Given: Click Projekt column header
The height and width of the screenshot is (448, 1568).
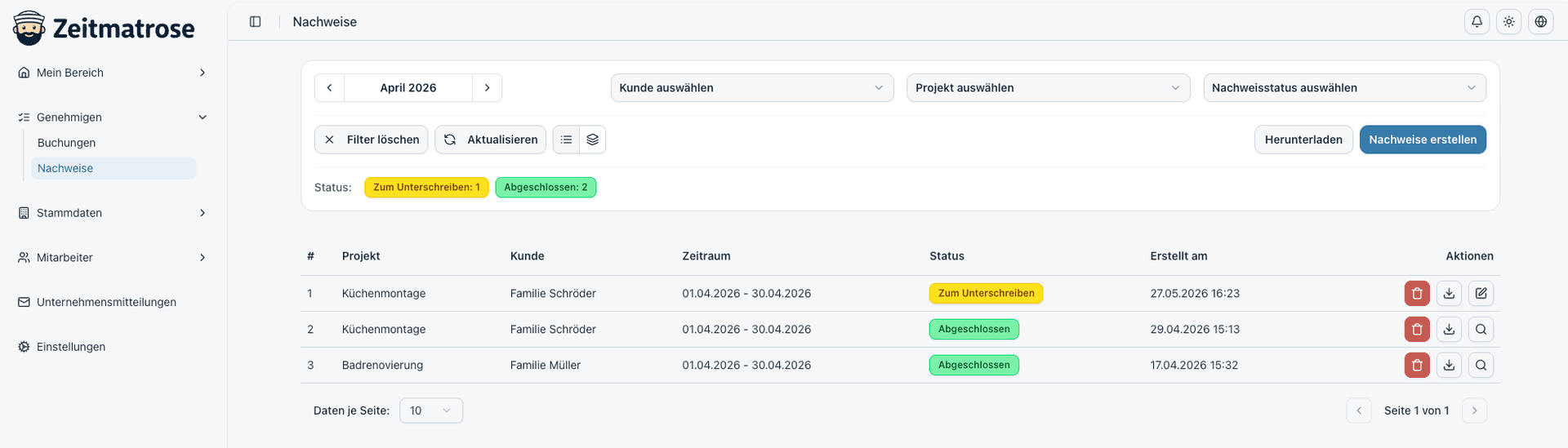Looking at the screenshot, I should [x=361, y=256].
